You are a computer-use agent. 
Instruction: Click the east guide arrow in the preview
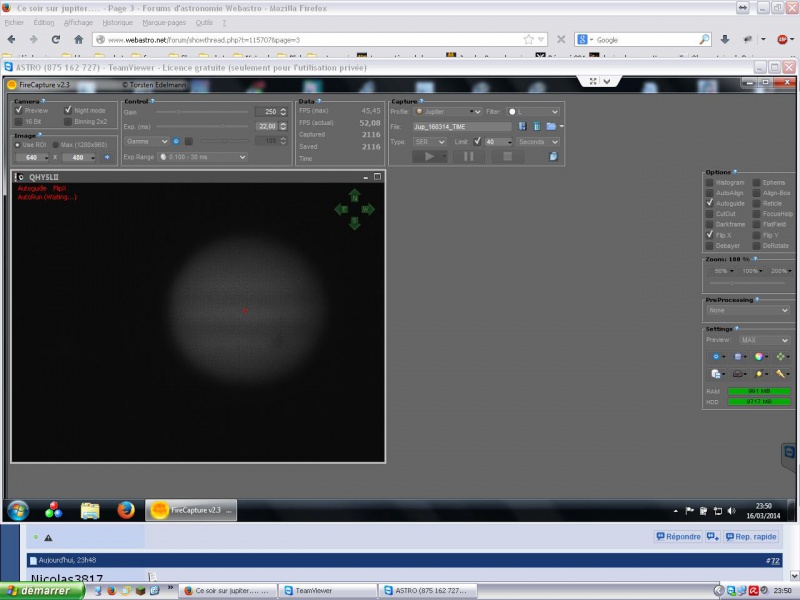coord(341,209)
